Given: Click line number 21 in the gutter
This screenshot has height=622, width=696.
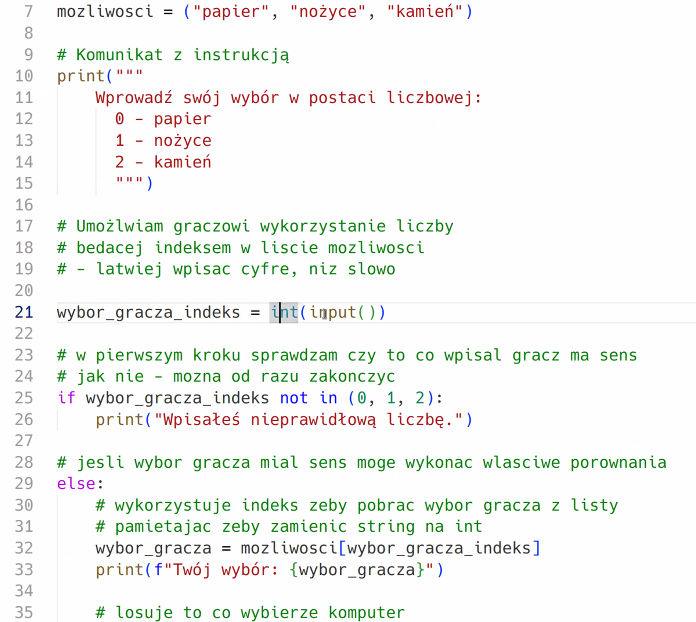Looking at the screenshot, I should pos(24,312).
